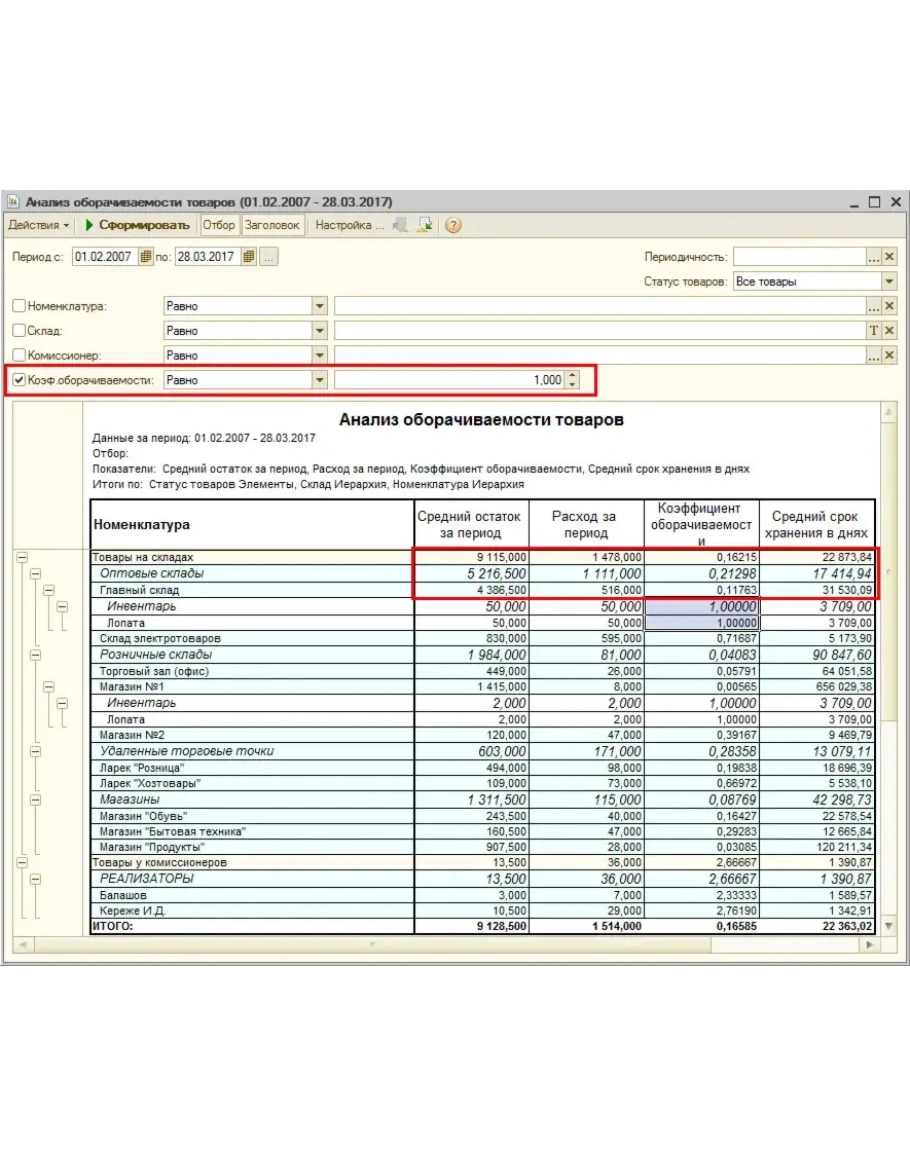Click the help question mark icon

[453, 225]
